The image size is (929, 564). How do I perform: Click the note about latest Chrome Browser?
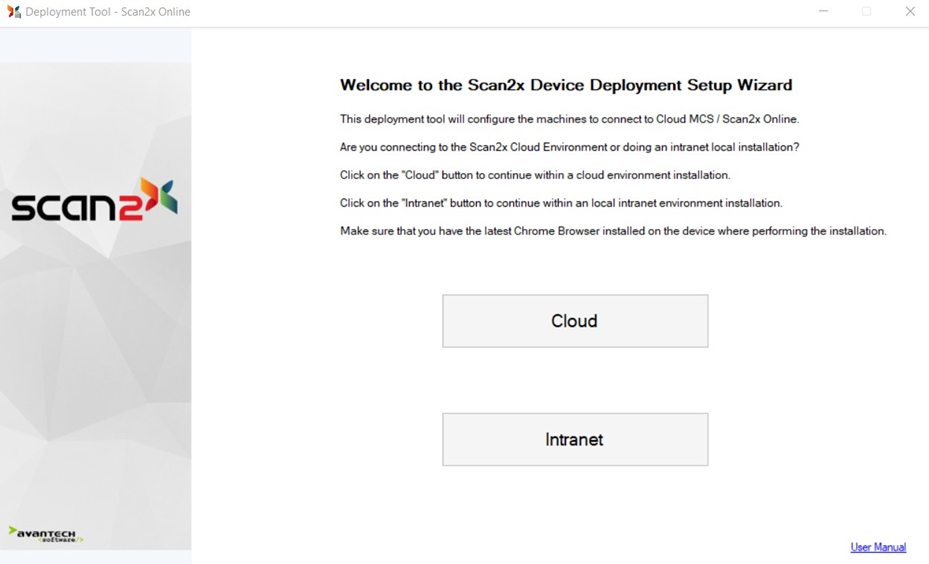pos(613,231)
